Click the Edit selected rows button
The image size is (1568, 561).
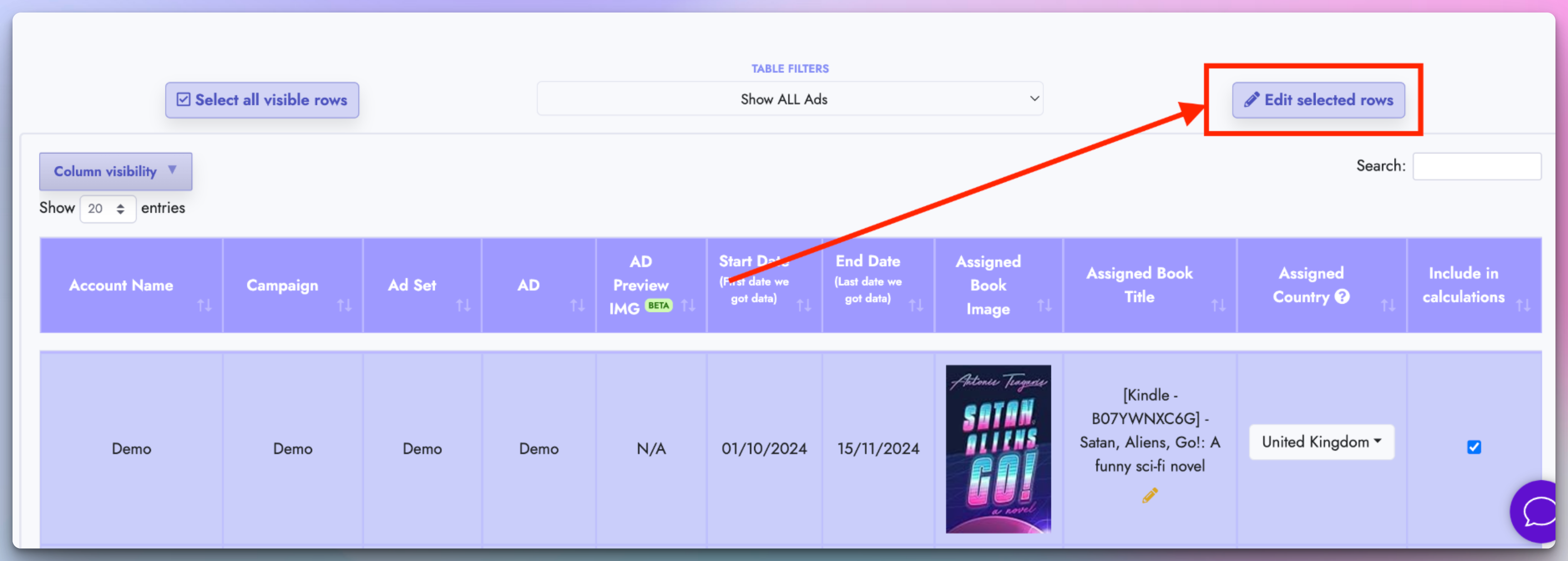[x=1318, y=100]
